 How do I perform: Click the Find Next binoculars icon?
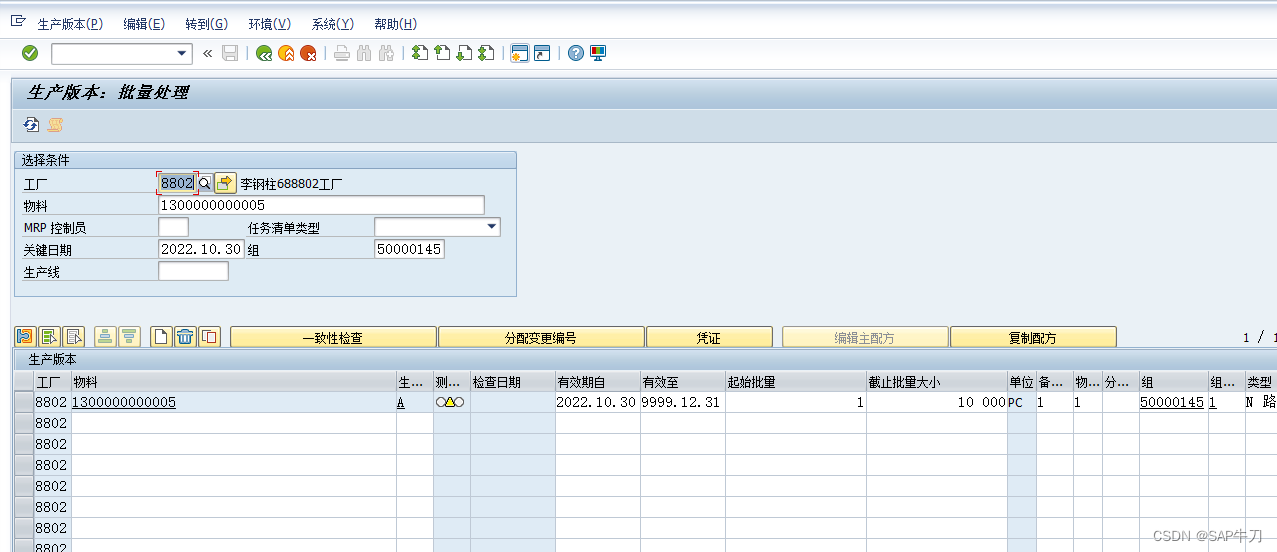[386, 53]
